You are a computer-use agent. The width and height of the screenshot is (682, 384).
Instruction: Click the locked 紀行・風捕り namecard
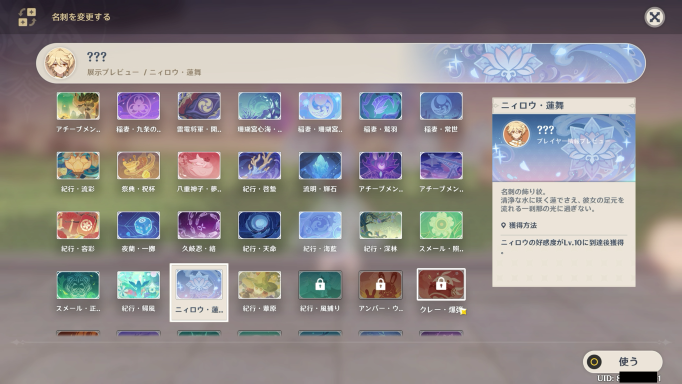click(x=320, y=285)
